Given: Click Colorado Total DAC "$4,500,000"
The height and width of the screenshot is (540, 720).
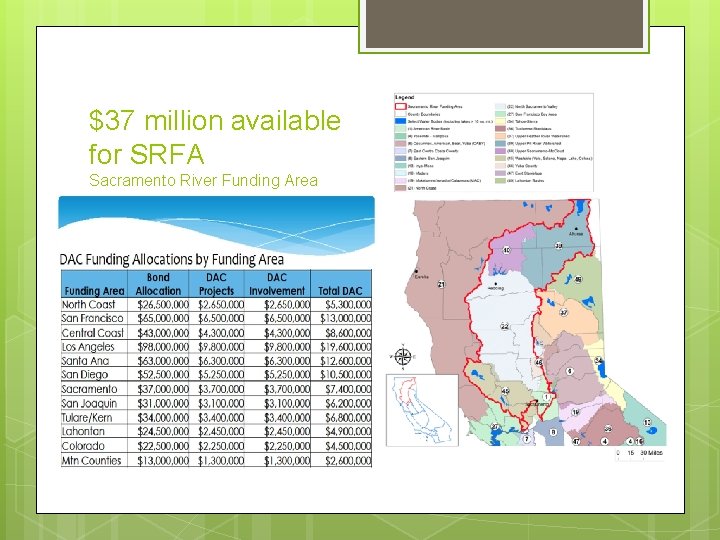Looking at the screenshot, I should pyautogui.click(x=348, y=446).
